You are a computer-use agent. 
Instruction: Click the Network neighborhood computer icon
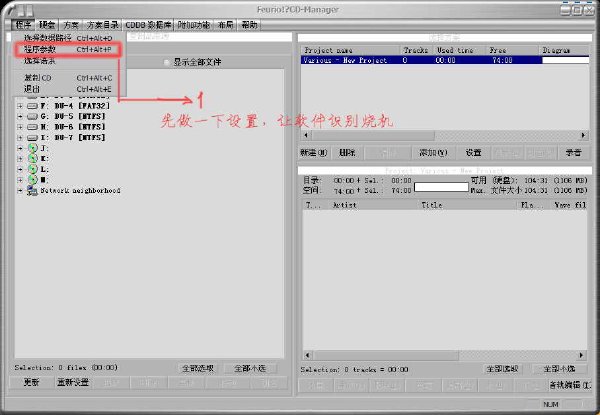click(x=32, y=190)
